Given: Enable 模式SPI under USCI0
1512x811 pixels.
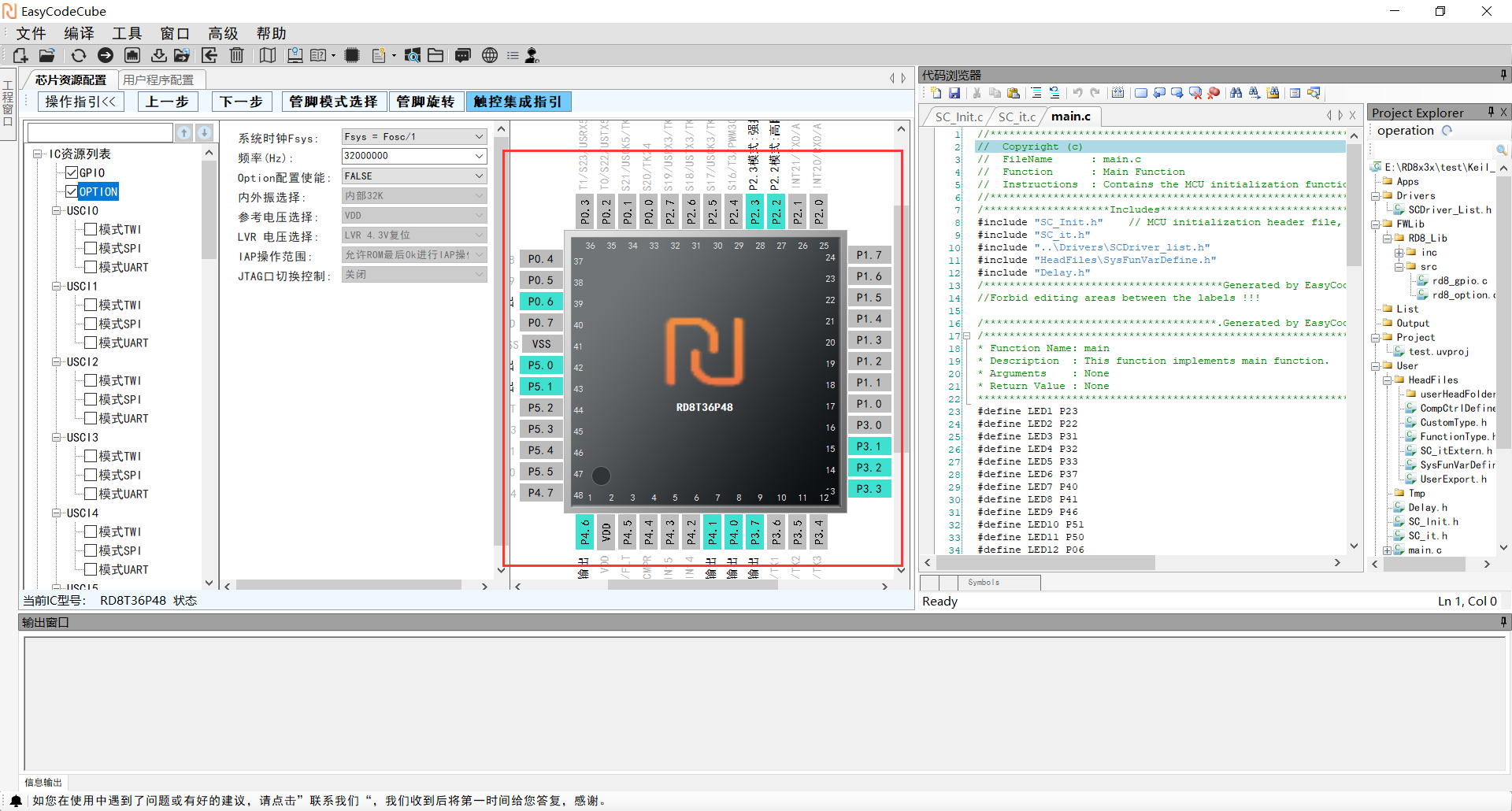Looking at the screenshot, I should click(91, 248).
